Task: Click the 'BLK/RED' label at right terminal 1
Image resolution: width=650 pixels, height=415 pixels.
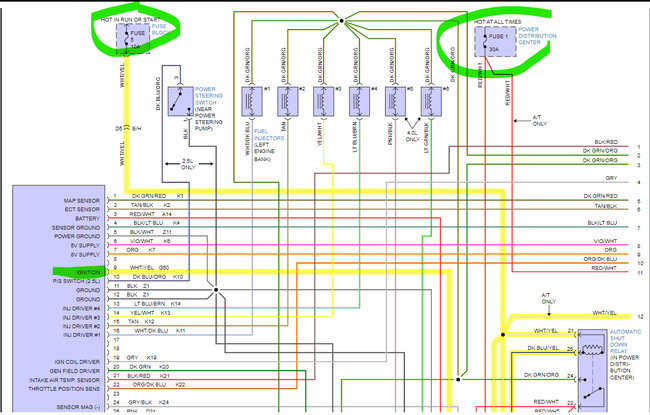Action: click(606, 142)
